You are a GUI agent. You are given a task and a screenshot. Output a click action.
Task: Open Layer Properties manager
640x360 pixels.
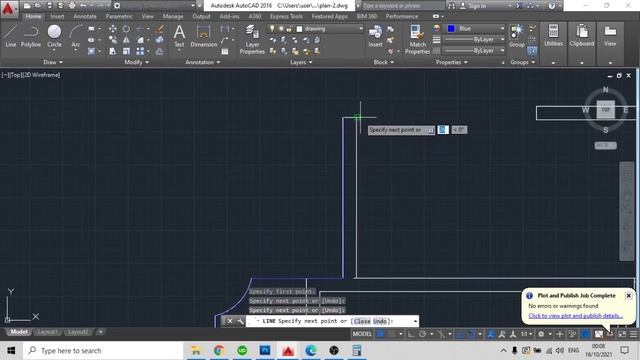tap(252, 39)
